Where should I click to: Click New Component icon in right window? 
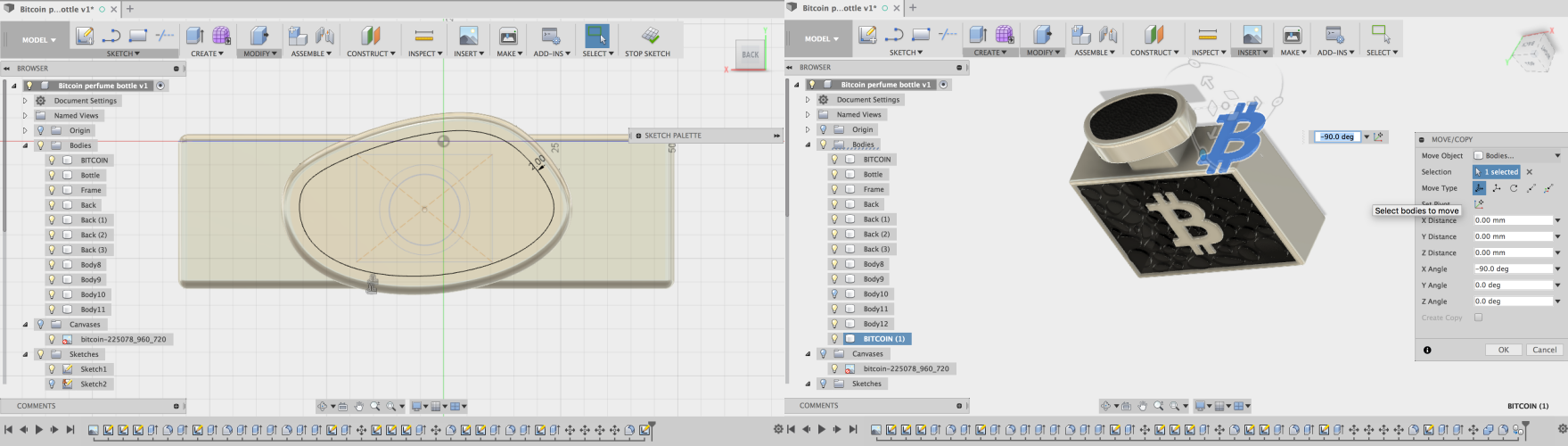(x=1080, y=35)
